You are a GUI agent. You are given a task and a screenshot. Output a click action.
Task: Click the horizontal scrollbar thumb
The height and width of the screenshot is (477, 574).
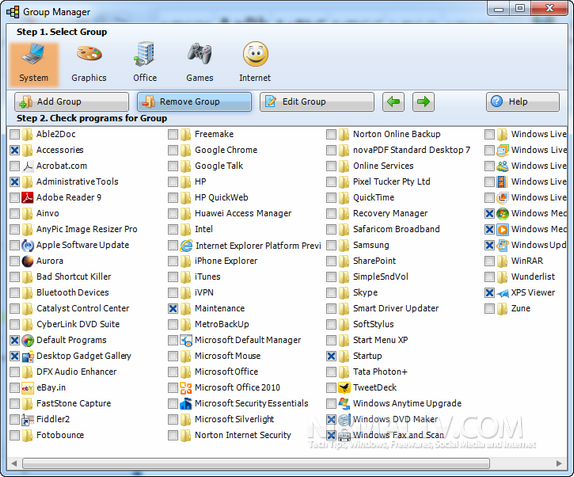(256, 463)
